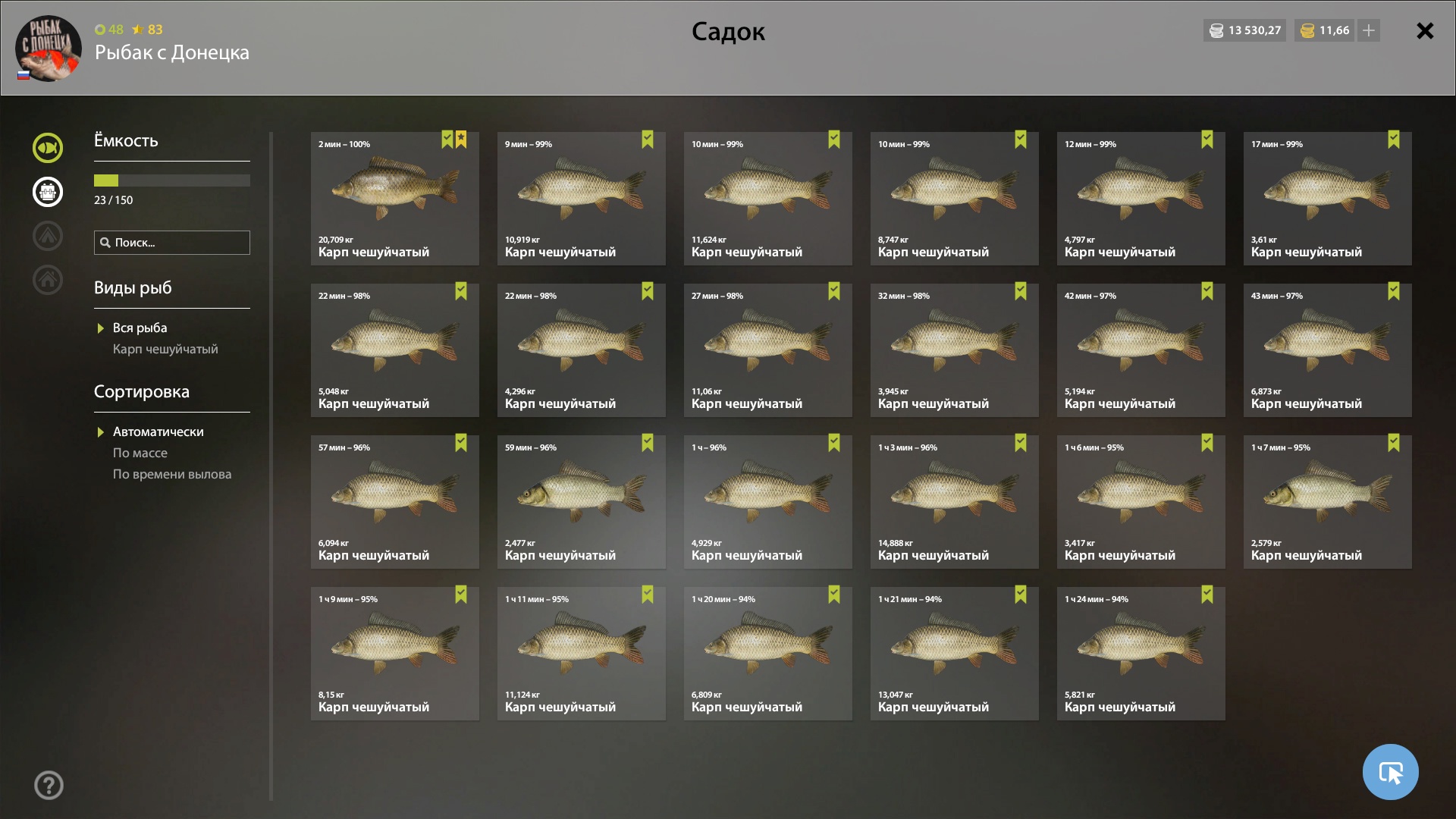Open the fish keepnet icon in sidebar
This screenshot has width=1456, height=819.
click(47, 147)
